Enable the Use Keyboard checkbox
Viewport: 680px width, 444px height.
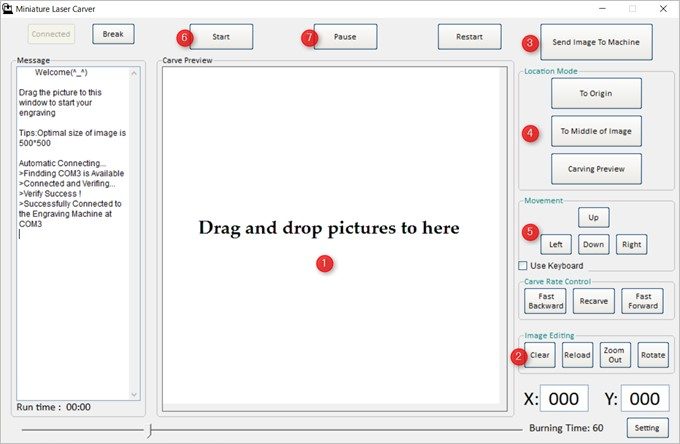point(523,266)
